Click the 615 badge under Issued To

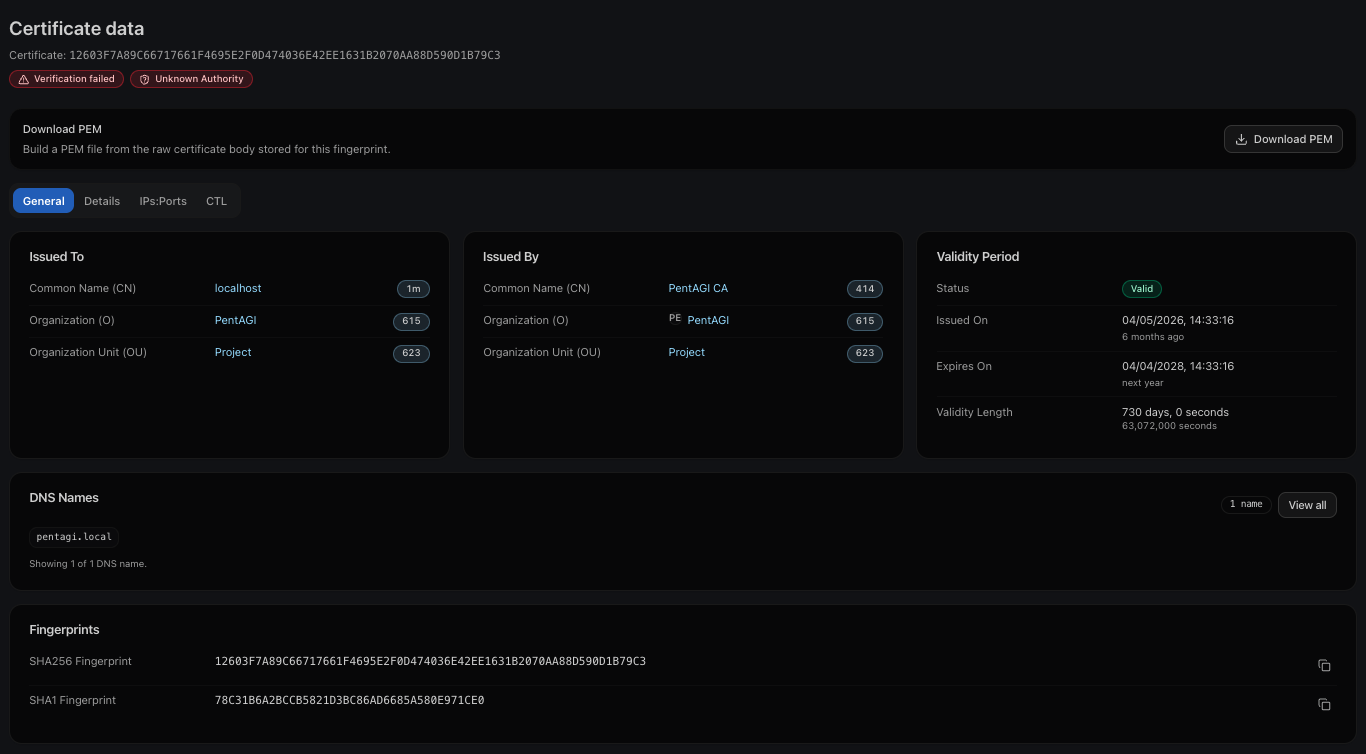coord(411,321)
